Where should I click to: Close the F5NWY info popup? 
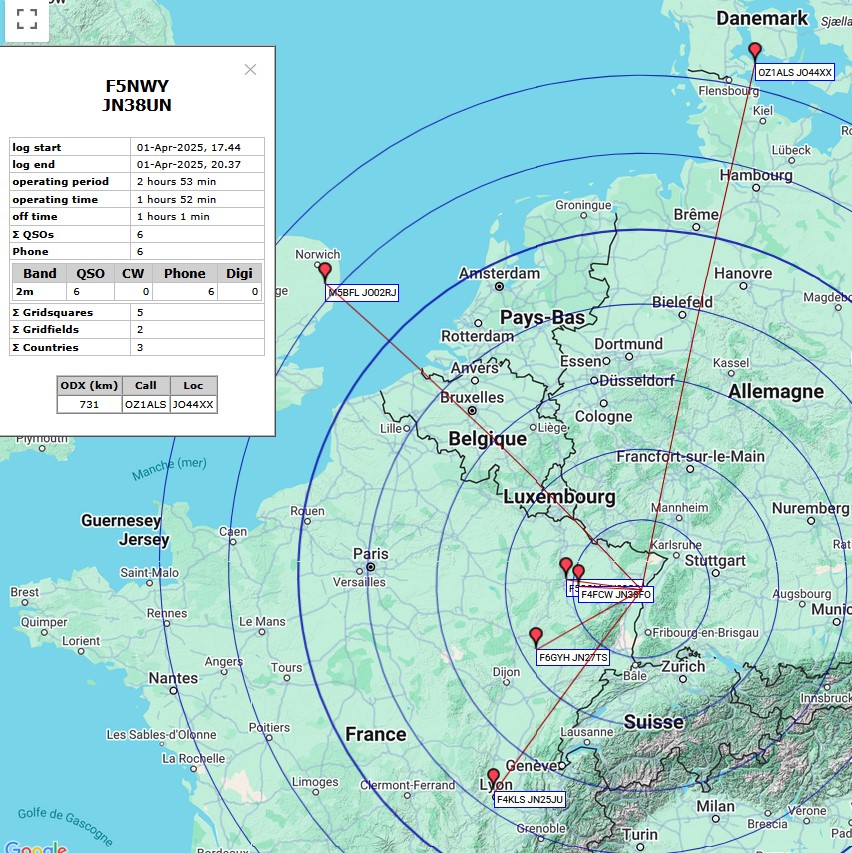250,69
